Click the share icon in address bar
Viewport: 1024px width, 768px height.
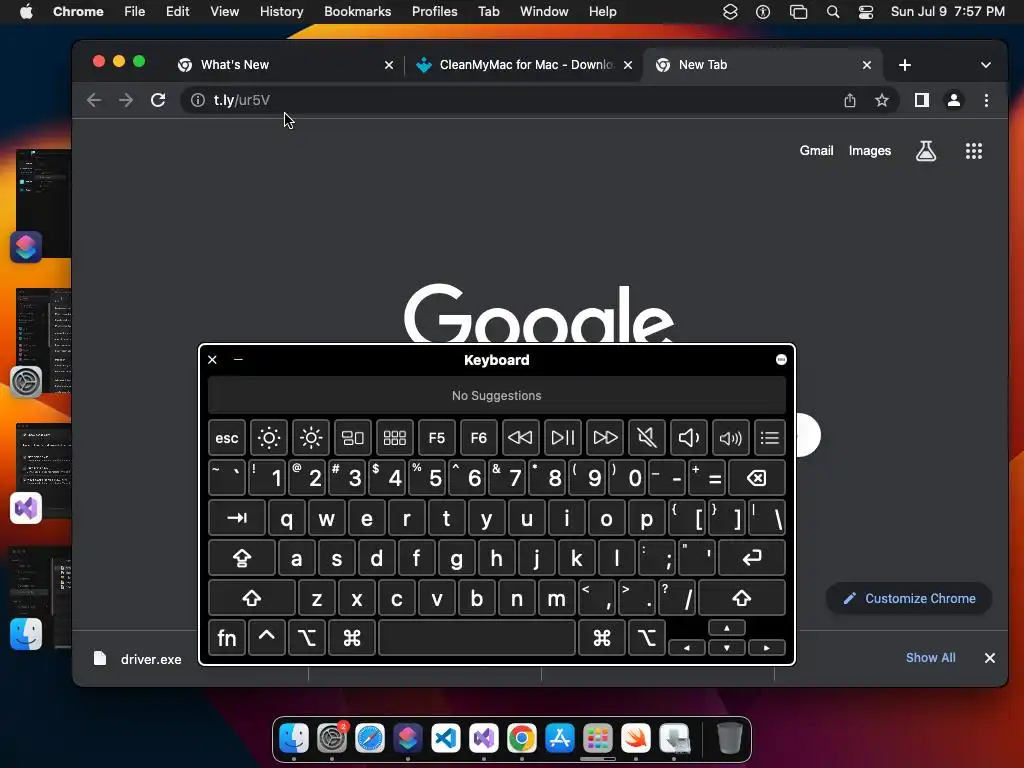(850, 100)
